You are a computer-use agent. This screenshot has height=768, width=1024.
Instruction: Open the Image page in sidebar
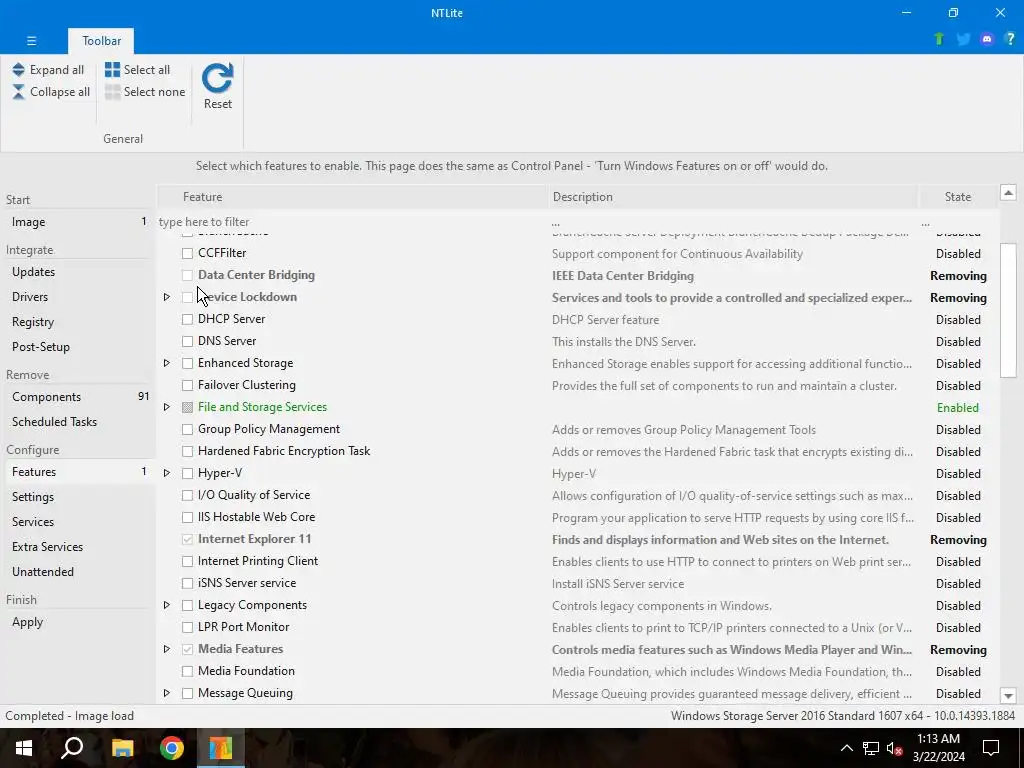pos(78,222)
